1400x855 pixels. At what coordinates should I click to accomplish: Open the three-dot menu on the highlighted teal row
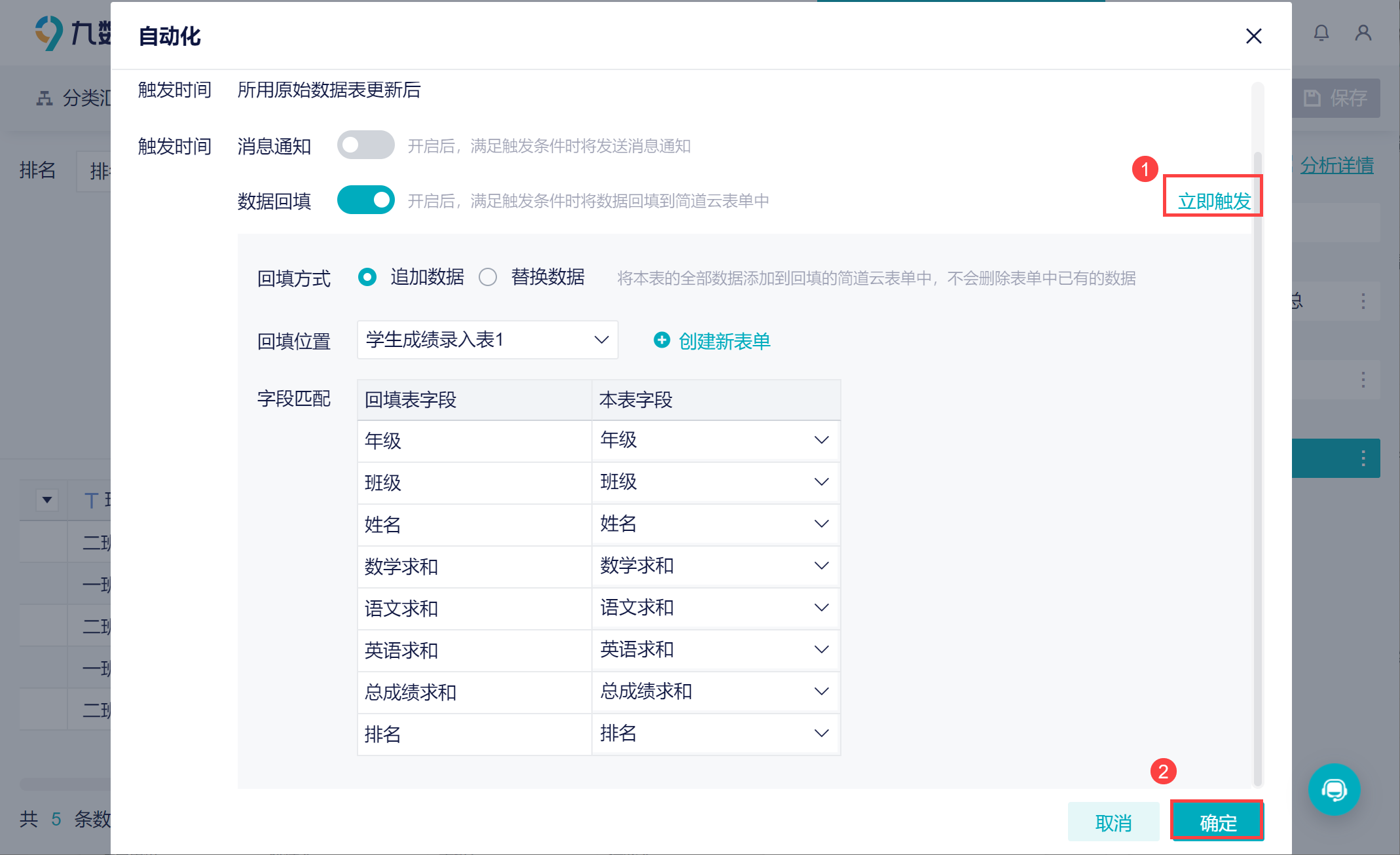(x=1363, y=458)
